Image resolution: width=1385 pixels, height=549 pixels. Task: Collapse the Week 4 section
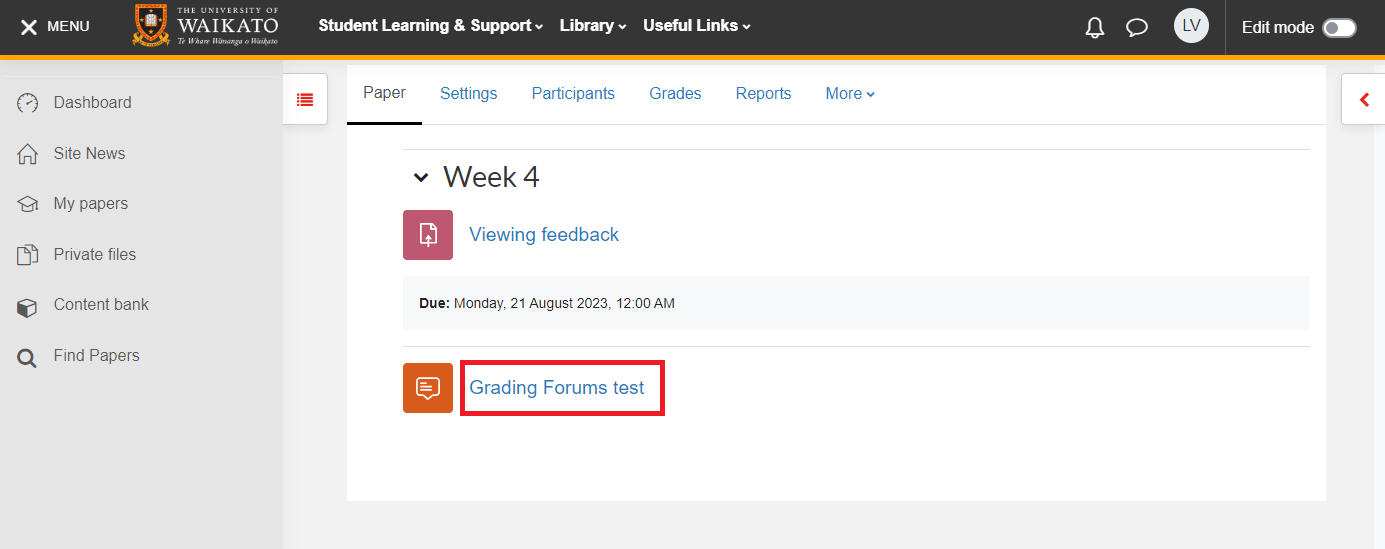point(421,178)
